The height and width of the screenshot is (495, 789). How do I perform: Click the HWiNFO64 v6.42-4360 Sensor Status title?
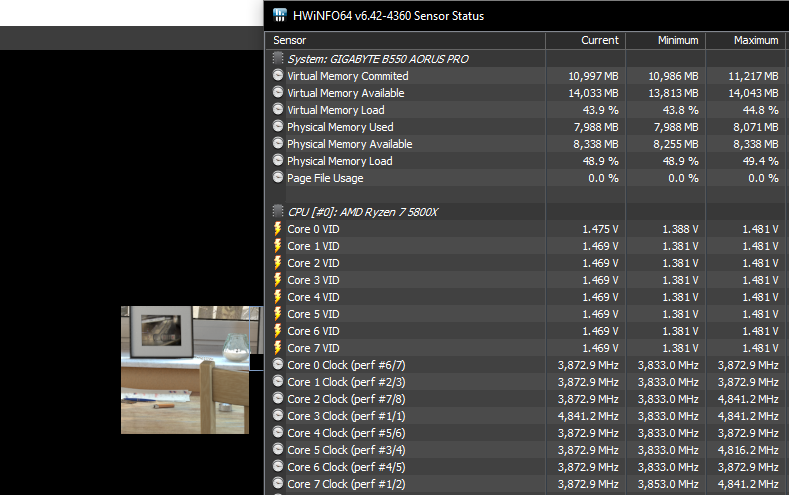pyautogui.click(x=388, y=16)
